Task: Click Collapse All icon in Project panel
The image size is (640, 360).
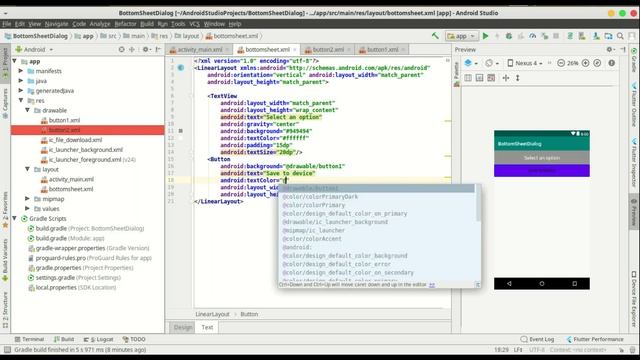Action: click(132, 49)
